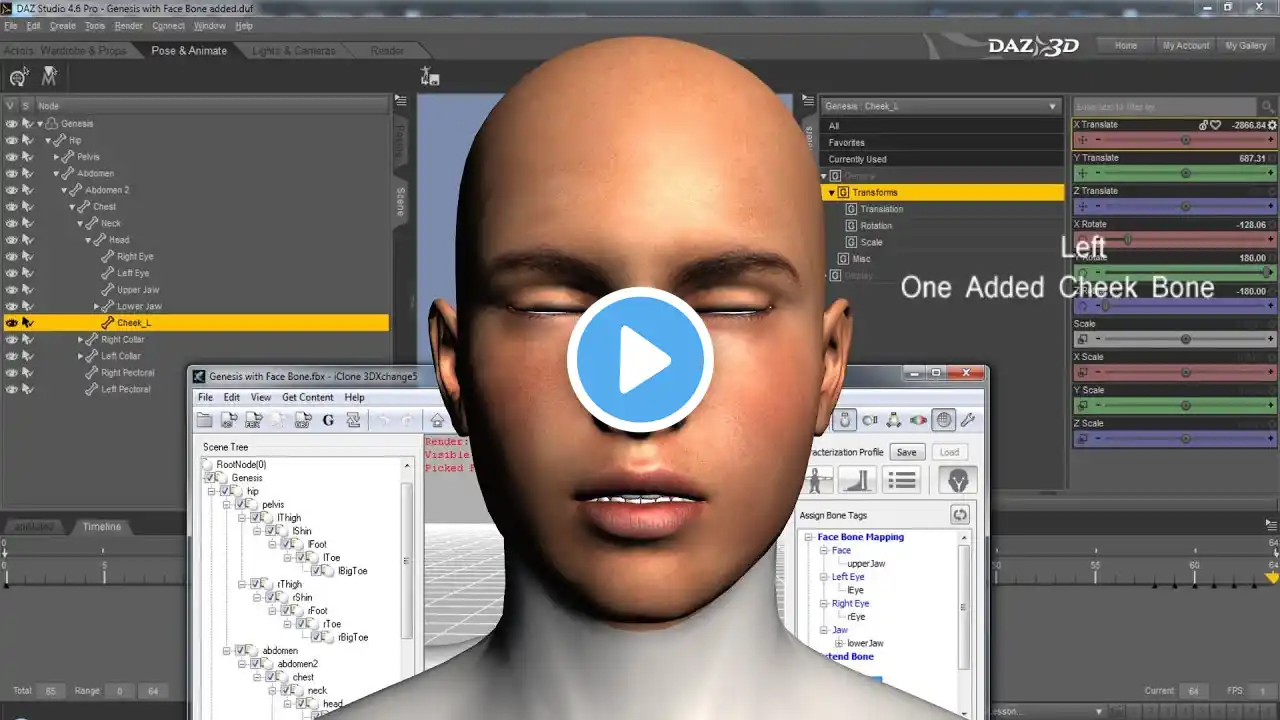Screen dimensions: 1280x720
Task: Click the T-pose figure icon in 3DXchange
Action: (x=816, y=481)
